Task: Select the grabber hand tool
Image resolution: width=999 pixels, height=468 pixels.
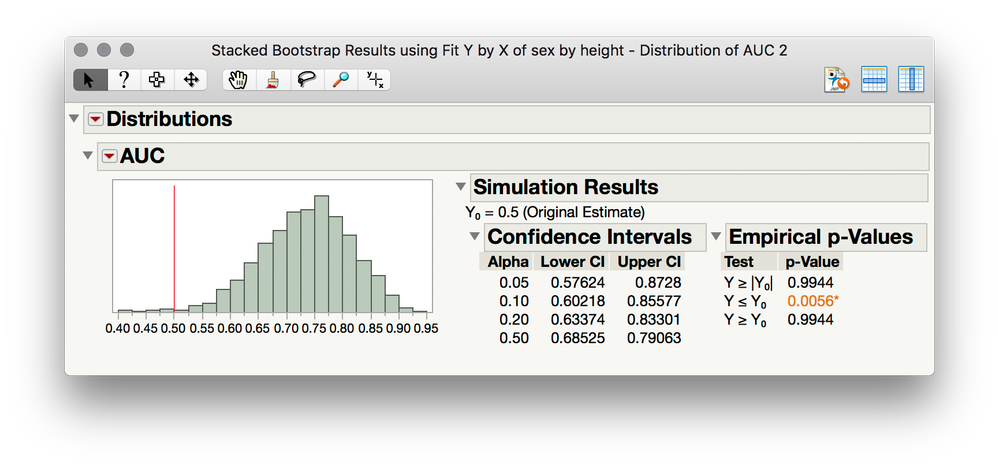Action: coord(239,80)
